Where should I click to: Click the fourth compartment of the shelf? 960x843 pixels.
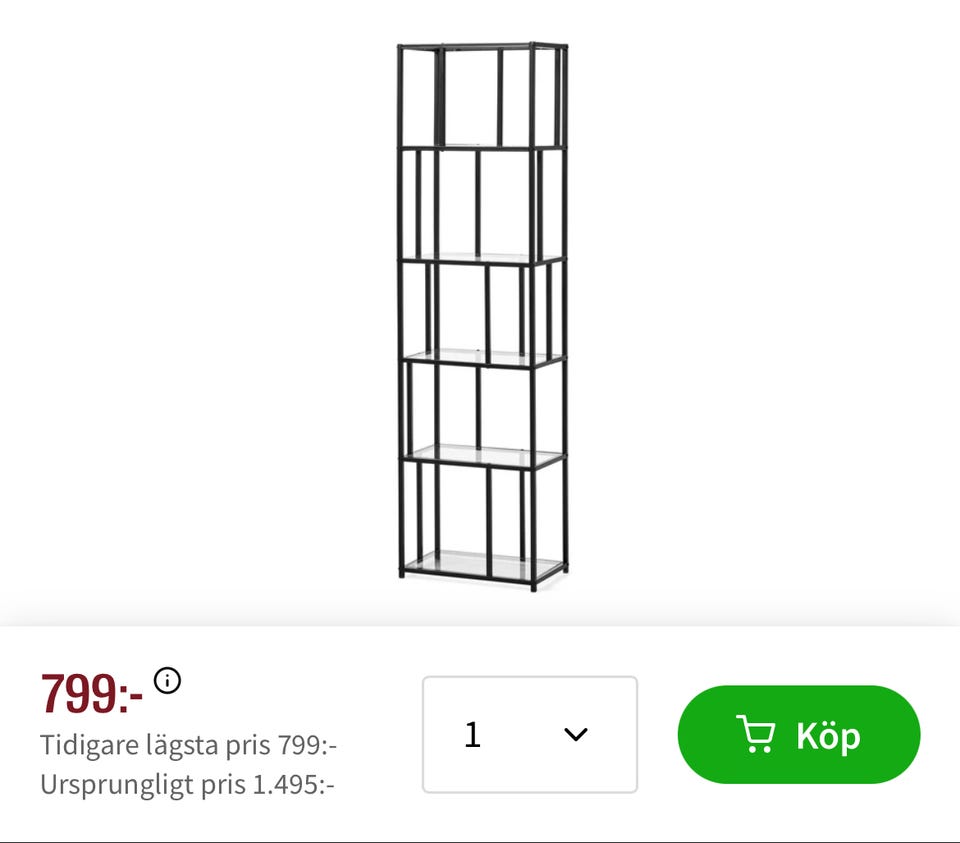482,411
